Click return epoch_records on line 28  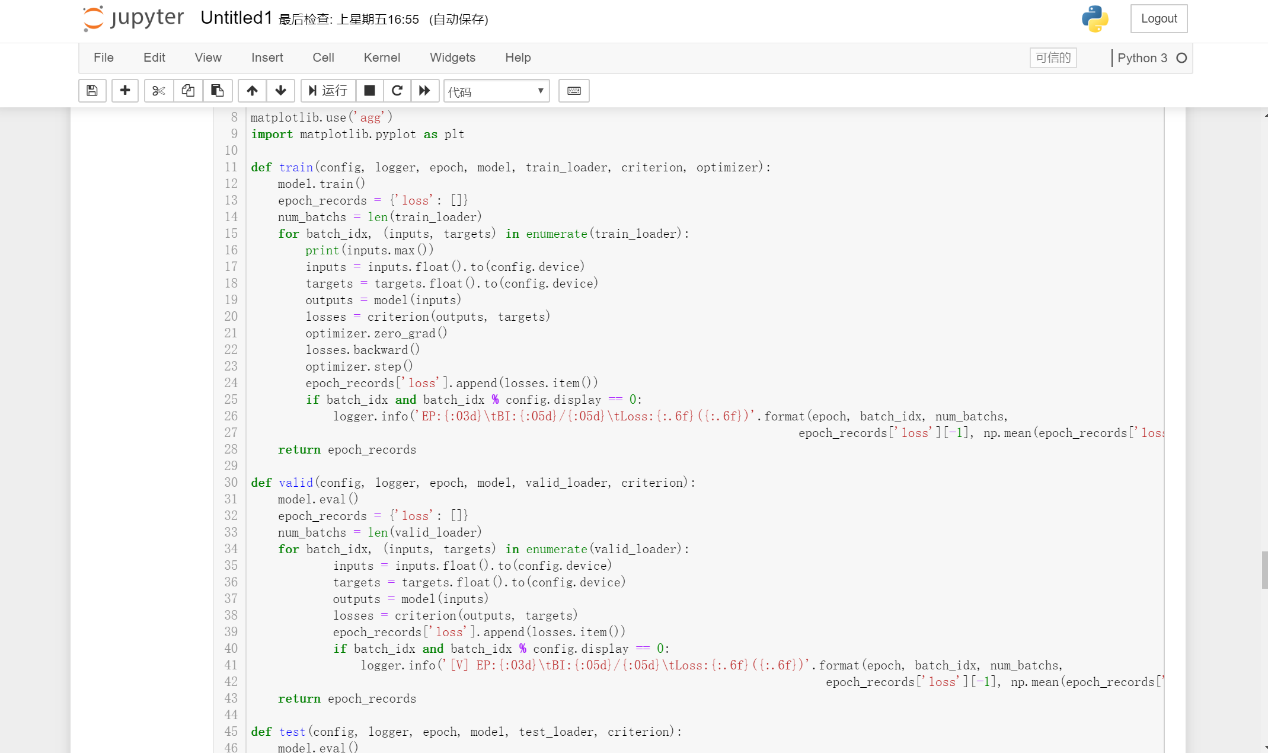[x=347, y=450]
